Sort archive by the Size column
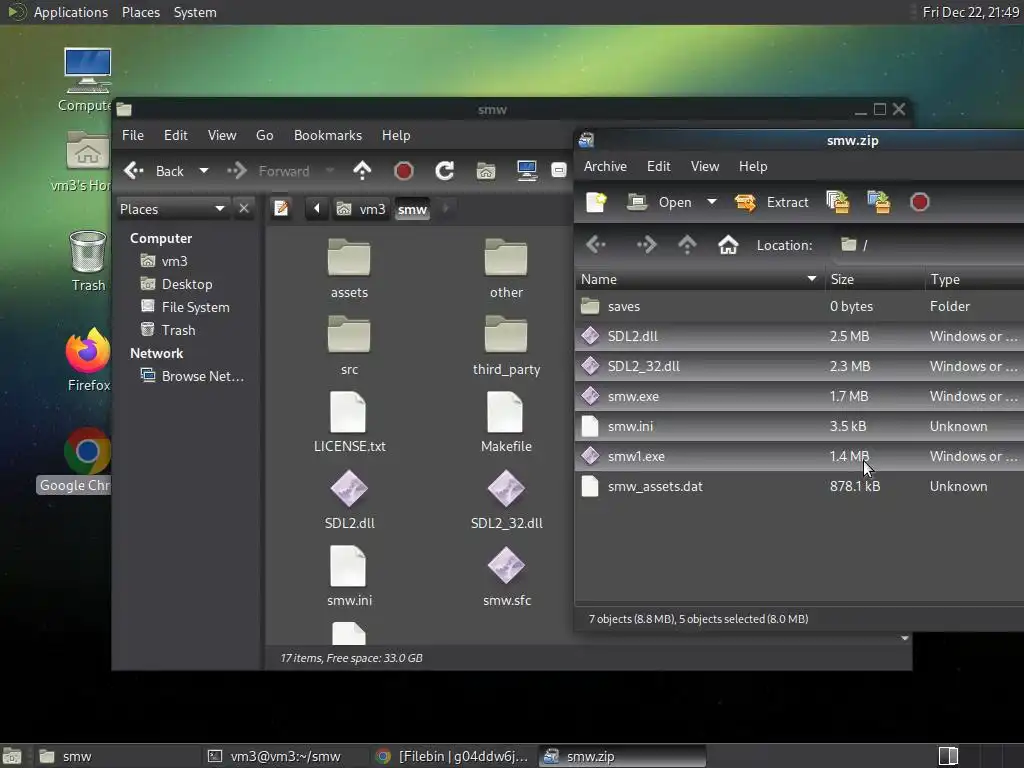The width and height of the screenshot is (1024, 768). pos(875,280)
